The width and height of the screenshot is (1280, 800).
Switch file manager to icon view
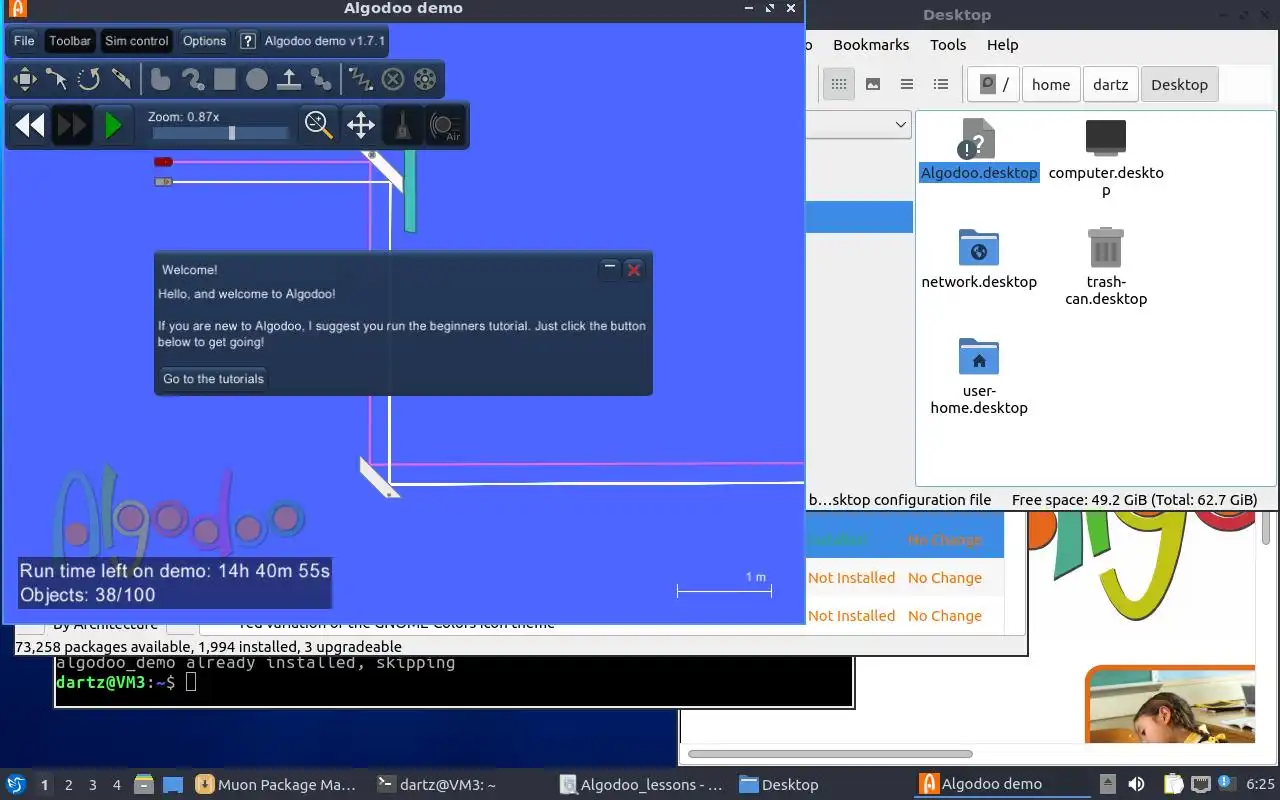point(839,84)
